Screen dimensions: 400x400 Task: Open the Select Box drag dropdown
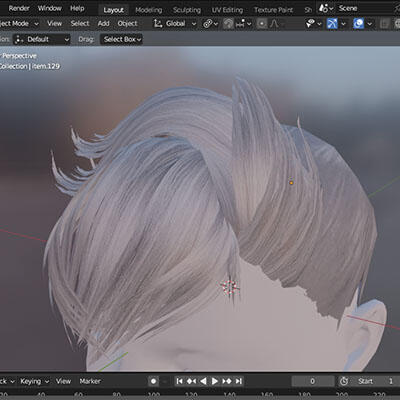[121, 39]
